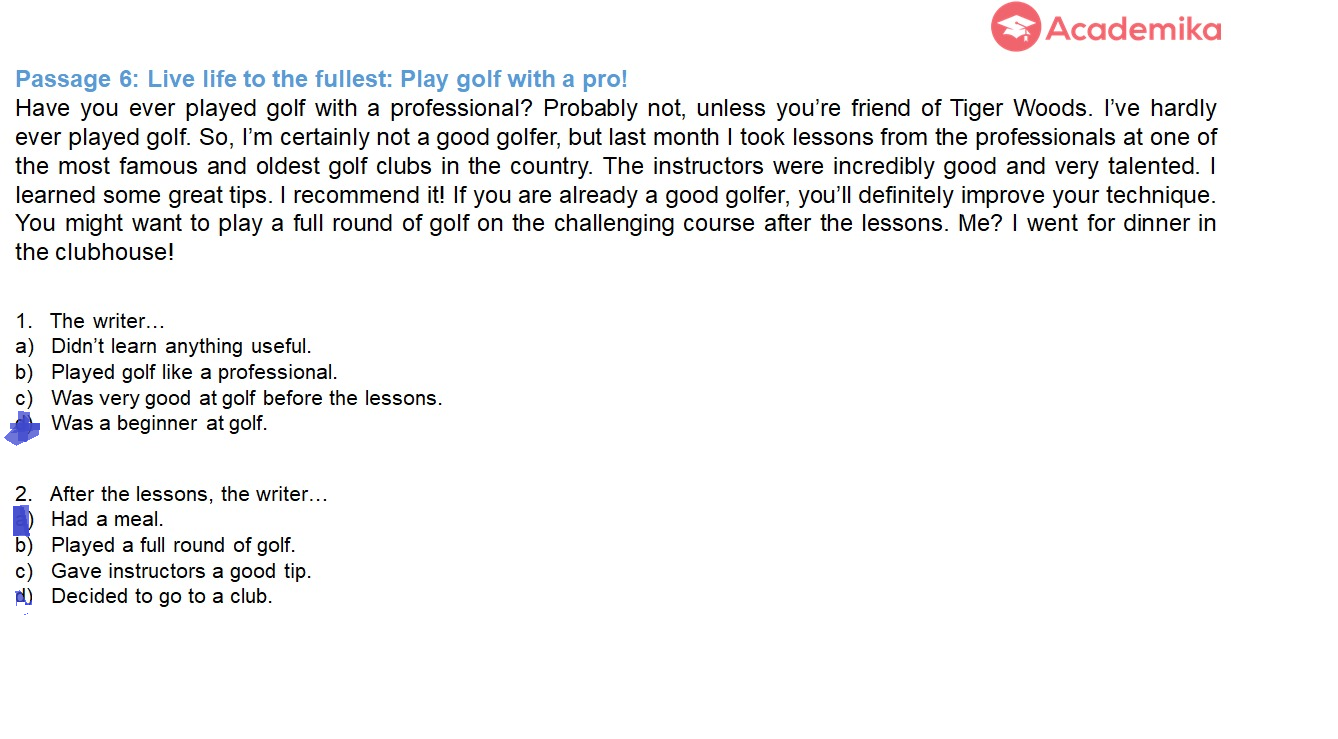Choose answer 'Was very good at golf before the lessons.'
1338x739 pixels.
[x=246, y=398]
